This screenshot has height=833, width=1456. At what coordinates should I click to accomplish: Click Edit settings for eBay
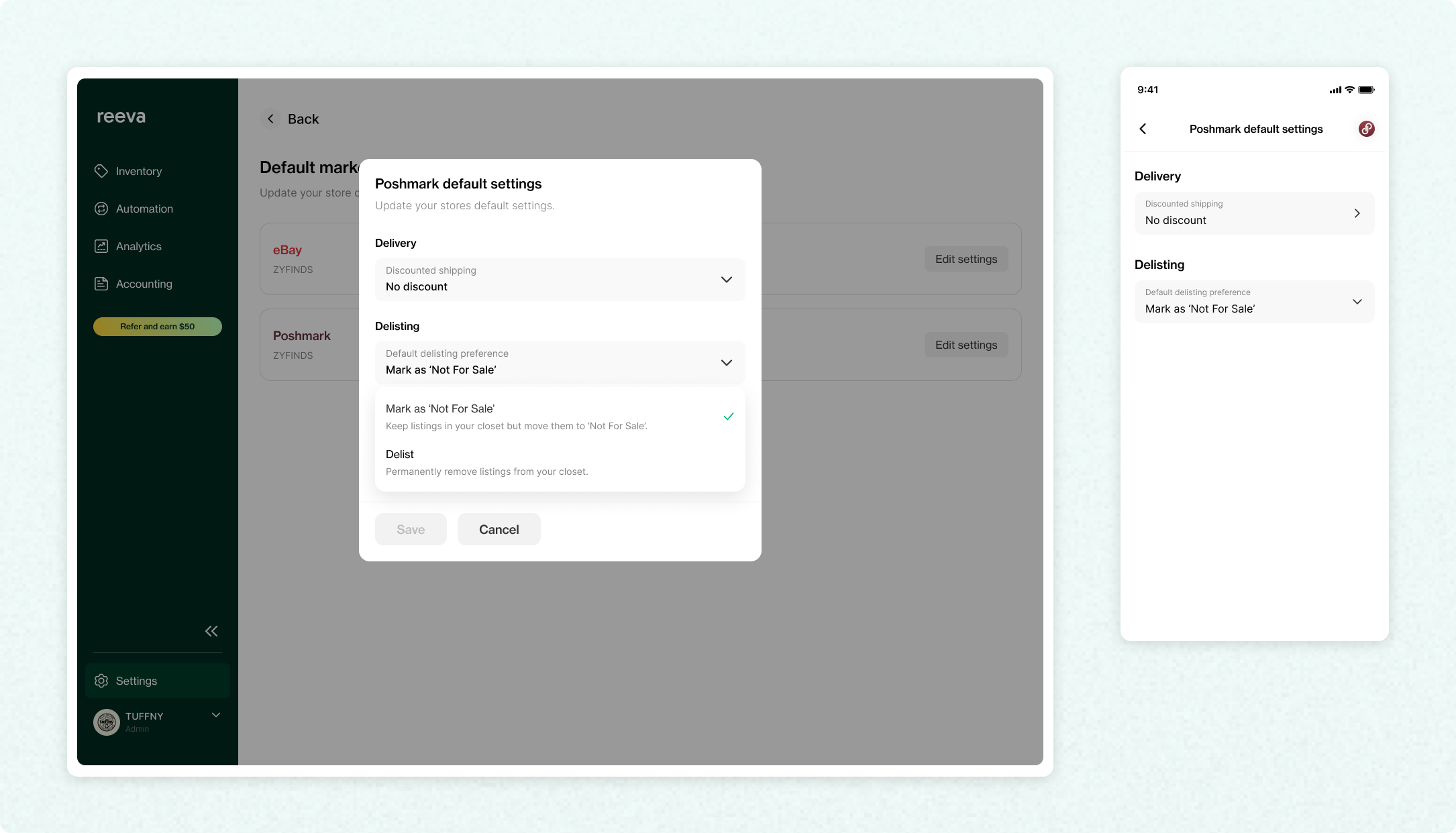click(x=966, y=259)
